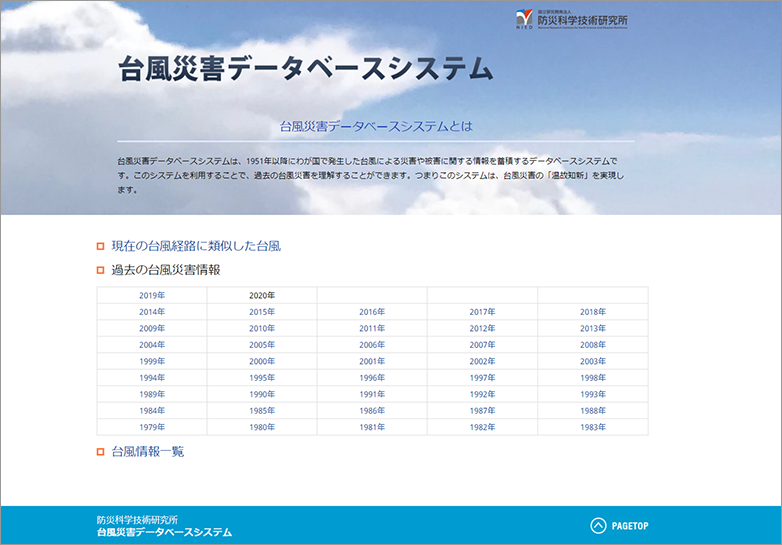Open typhoons similar to current track link
Viewport: 782px width, 545px height.
tap(195, 245)
